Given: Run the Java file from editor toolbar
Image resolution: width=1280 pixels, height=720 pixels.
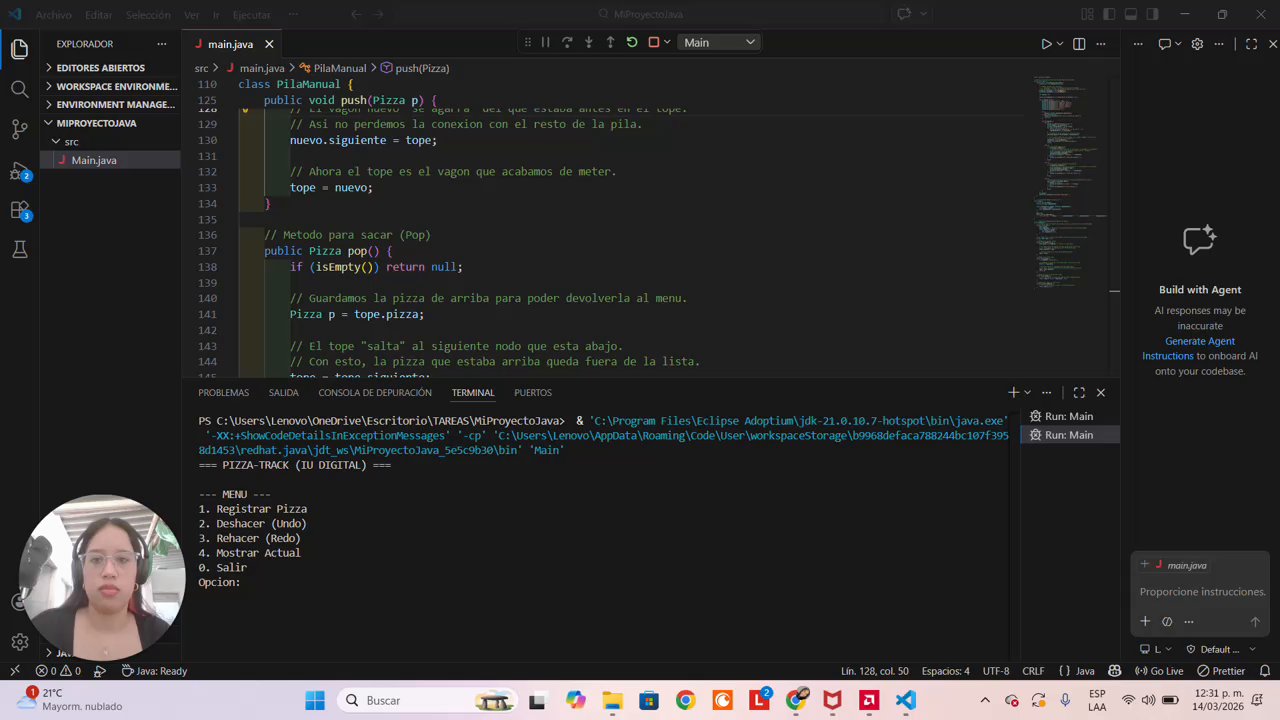Looking at the screenshot, I should 1046,44.
